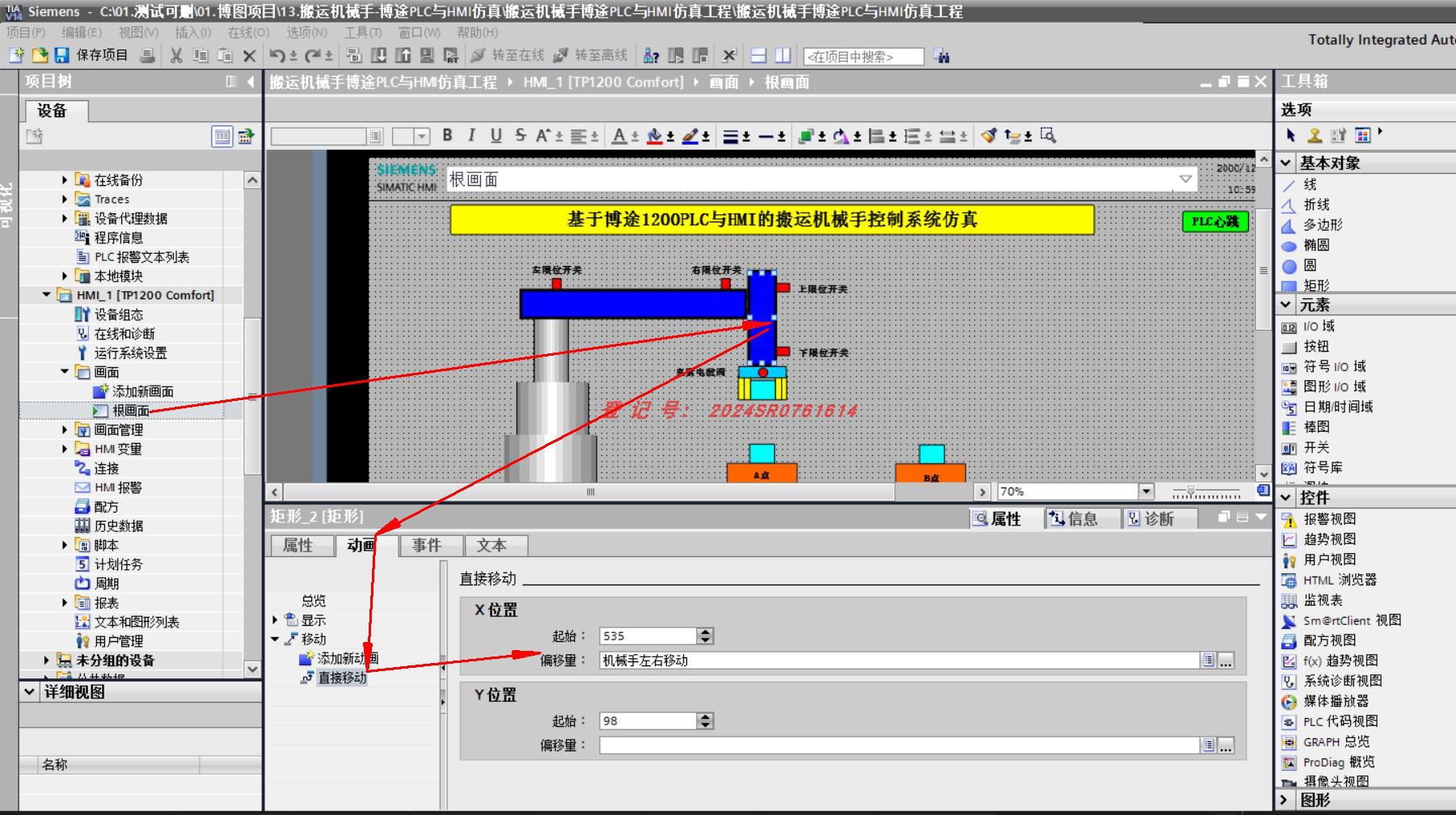1456x815 pixels.
Task: Click the new project icon in toolbar
Action: tap(16, 55)
